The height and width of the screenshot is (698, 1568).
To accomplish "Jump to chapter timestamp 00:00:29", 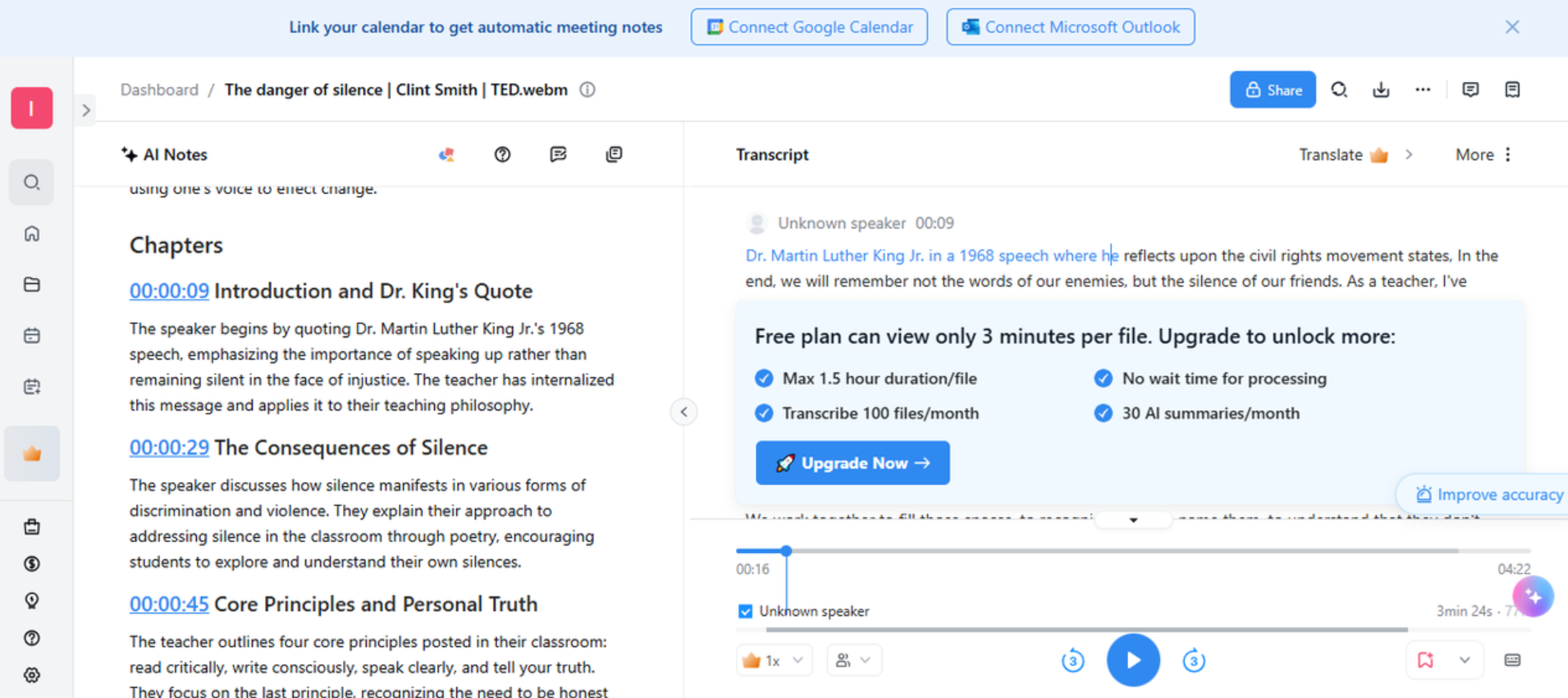I will pyautogui.click(x=169, y=447).
